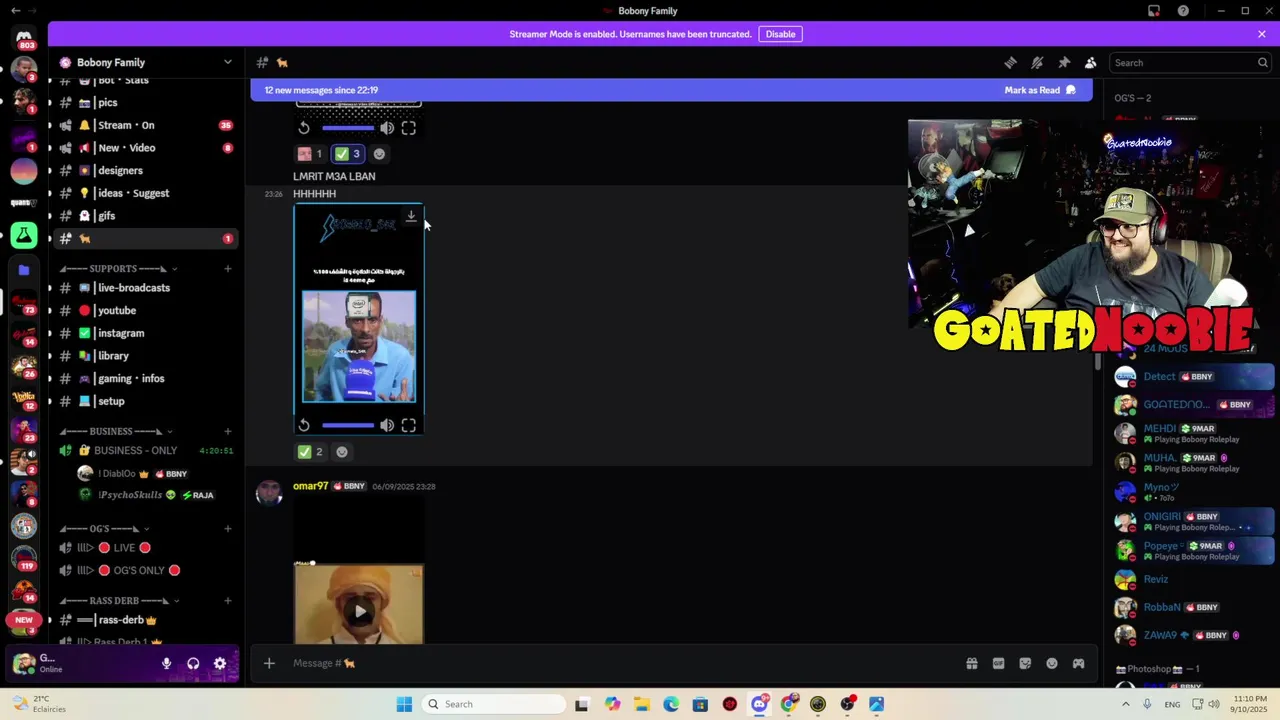Viewport: 1280px width, 720px height.
Task: Add a channel to the SUPPORTS category
Action: (x=228, y=268)
